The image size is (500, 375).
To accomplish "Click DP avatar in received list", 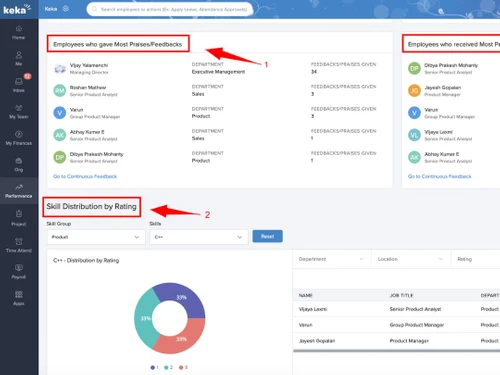I will pyautogui.click(x=414, y=68).
